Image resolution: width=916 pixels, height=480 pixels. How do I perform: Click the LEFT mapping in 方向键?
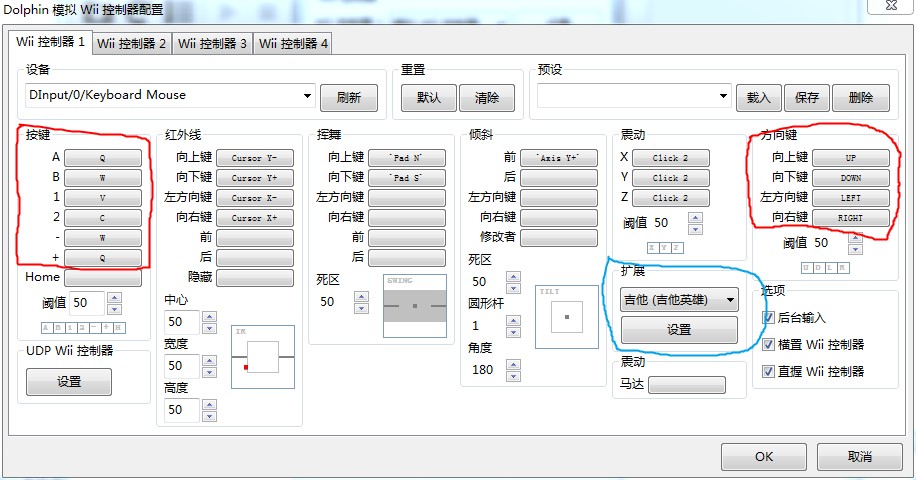click(x=851, y=198)
